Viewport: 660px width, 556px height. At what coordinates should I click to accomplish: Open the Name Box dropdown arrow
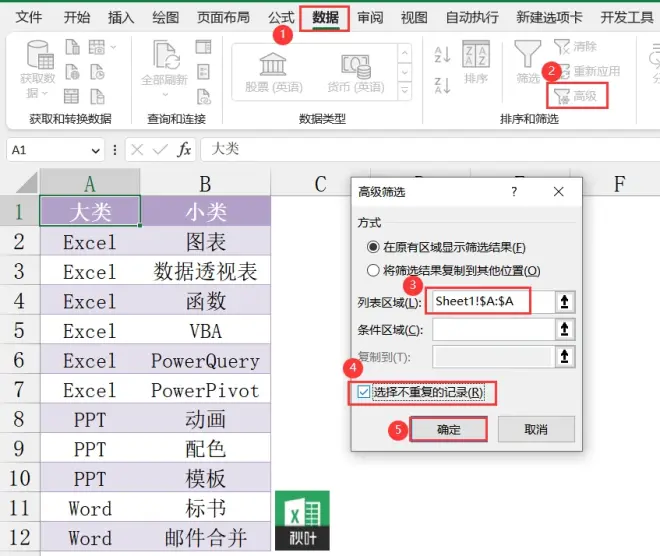click(x=96, y=150)
